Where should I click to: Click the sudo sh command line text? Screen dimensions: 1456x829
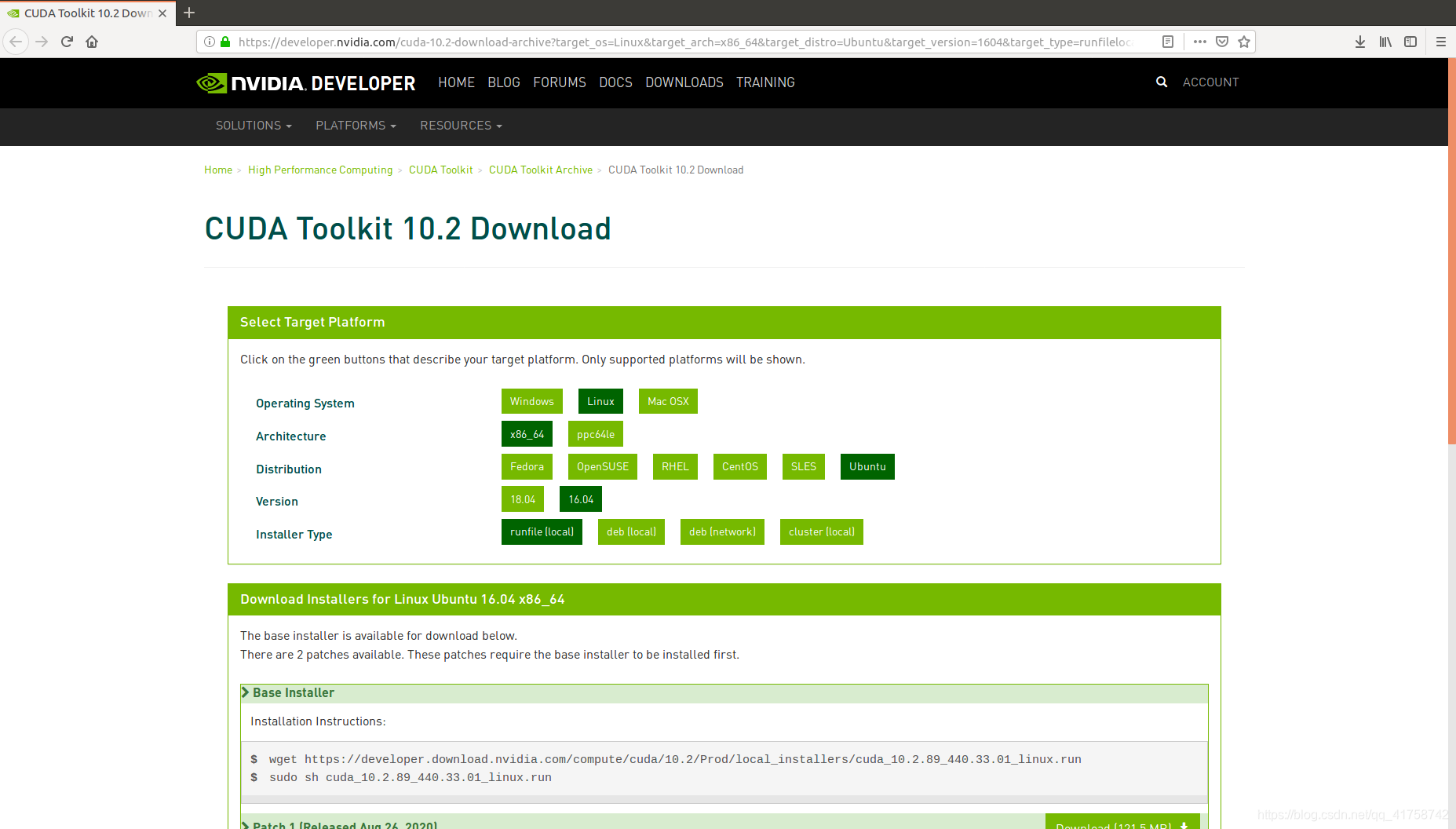pos(411,777)
